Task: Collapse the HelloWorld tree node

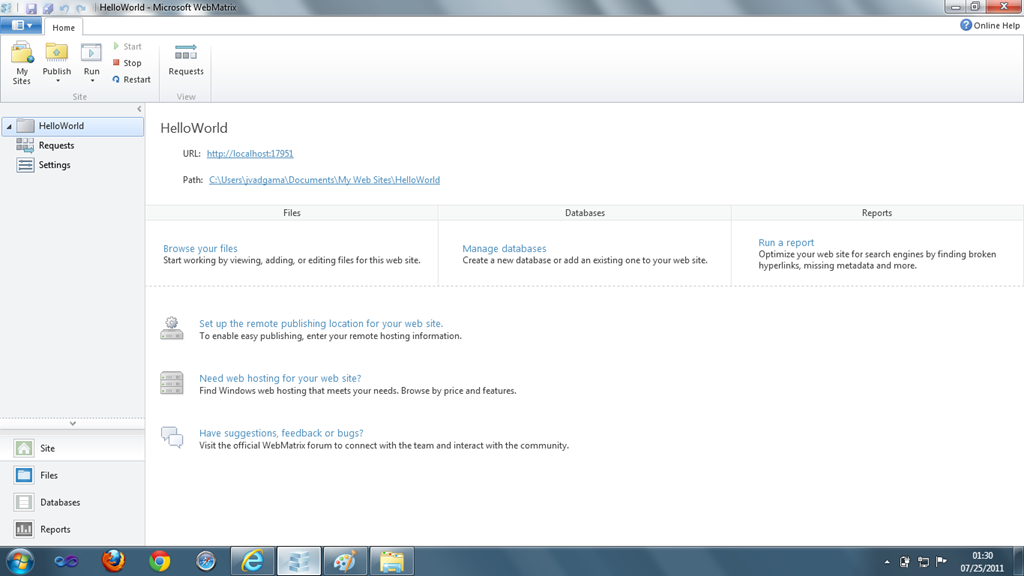Action: [9, 126]
